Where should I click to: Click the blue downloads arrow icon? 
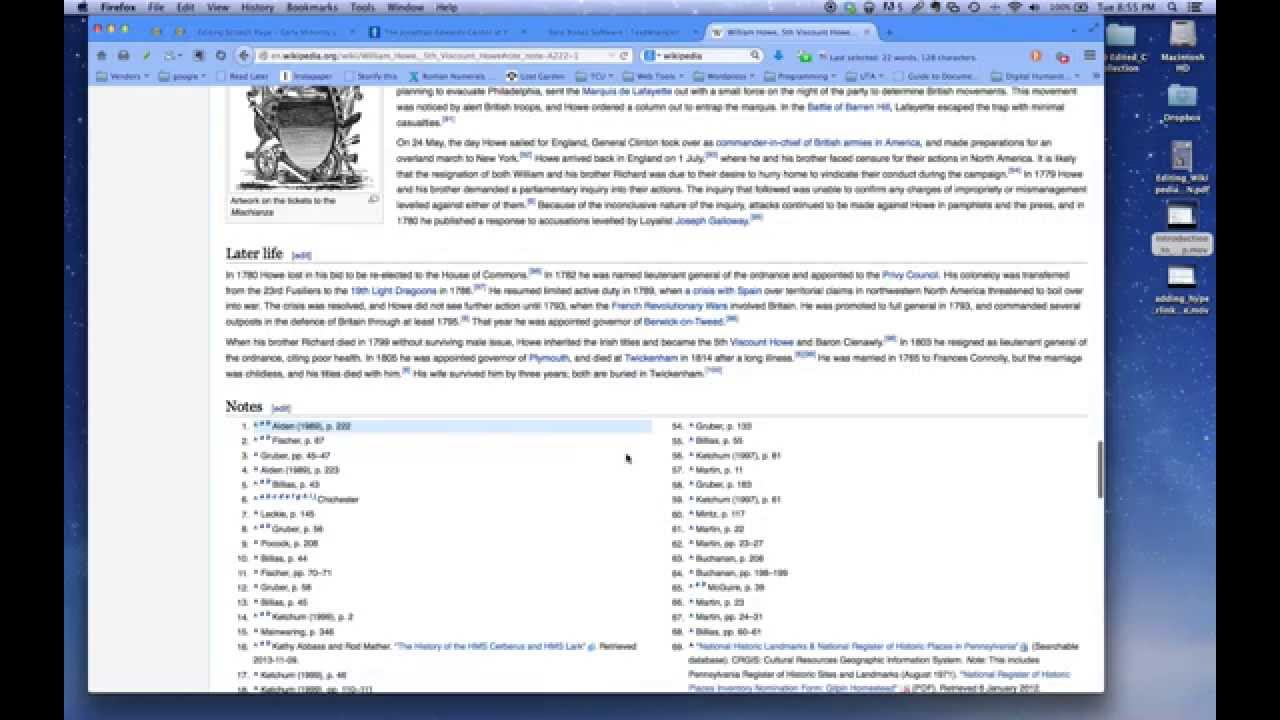[x=778, y=56]
